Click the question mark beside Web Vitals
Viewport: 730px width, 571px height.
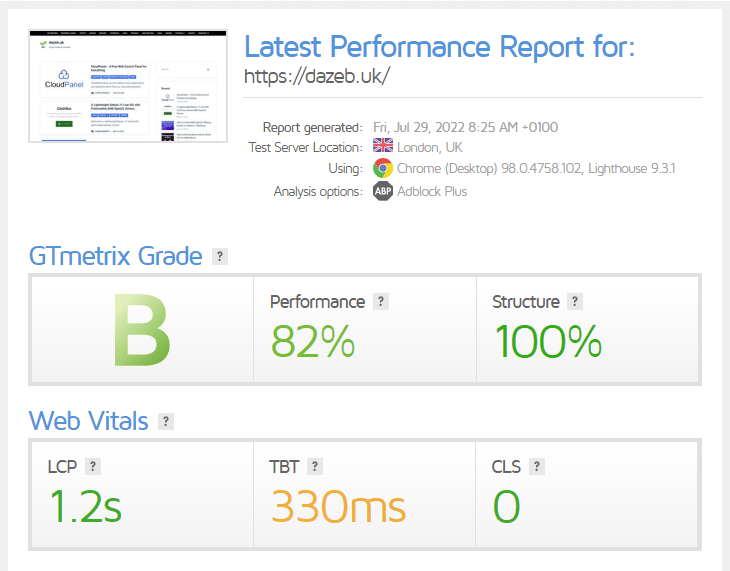166,422
